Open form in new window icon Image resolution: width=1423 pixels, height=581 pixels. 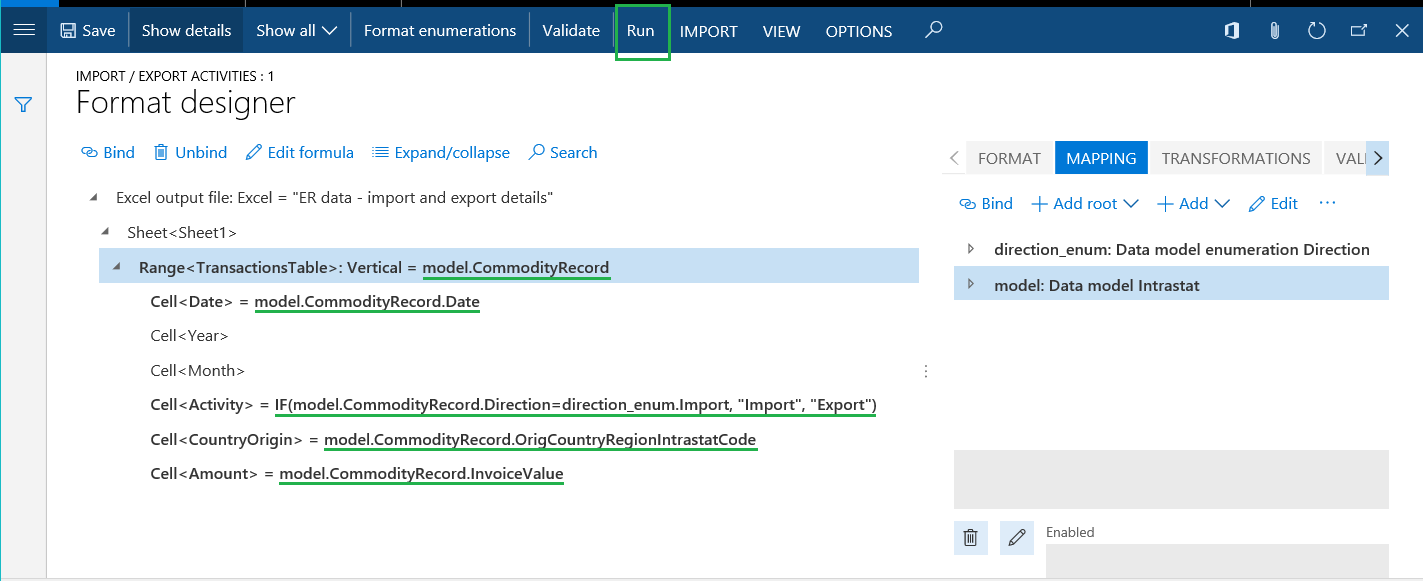[1359, 31]
